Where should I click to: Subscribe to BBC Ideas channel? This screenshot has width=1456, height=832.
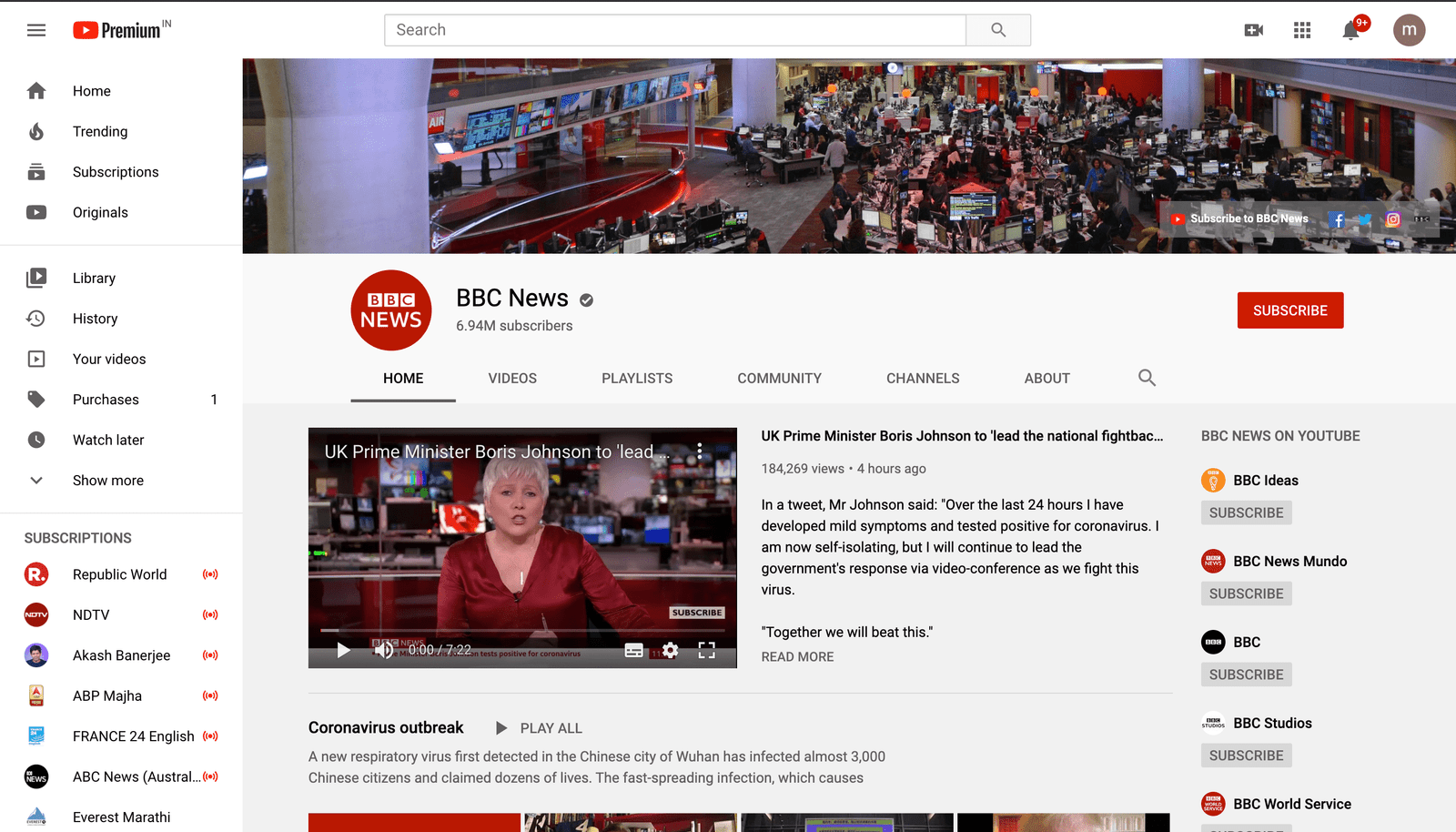[x=1246, y=513]
